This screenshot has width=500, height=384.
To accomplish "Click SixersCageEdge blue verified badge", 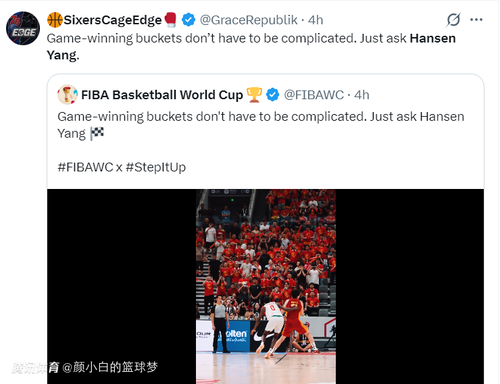I will pyautogui.click(x=188, y=20).
